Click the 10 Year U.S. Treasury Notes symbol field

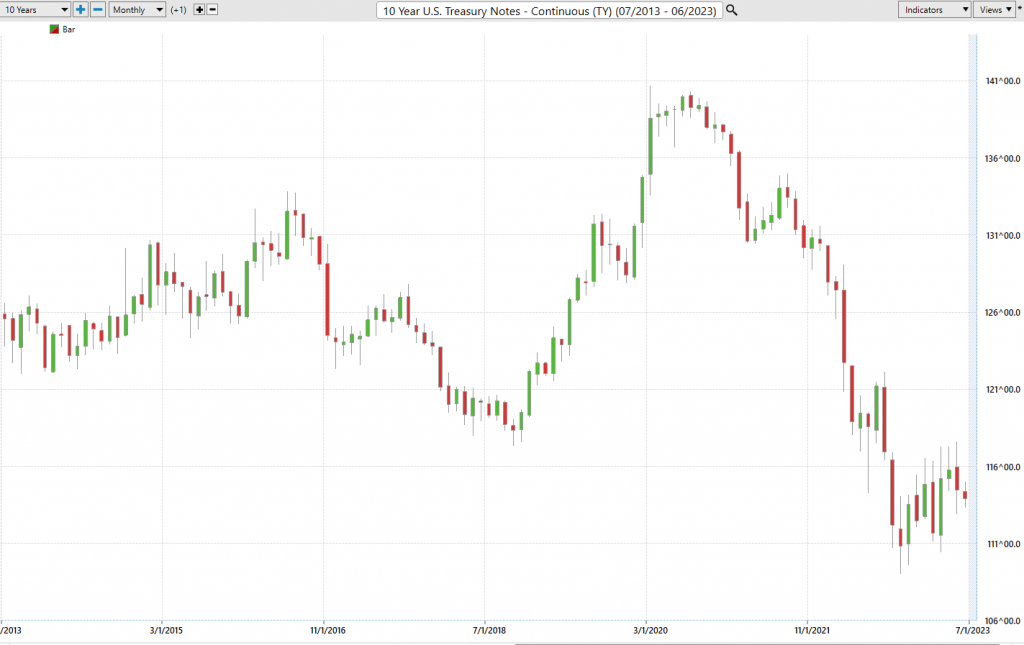pyautogui.click(x=549, y=10)
